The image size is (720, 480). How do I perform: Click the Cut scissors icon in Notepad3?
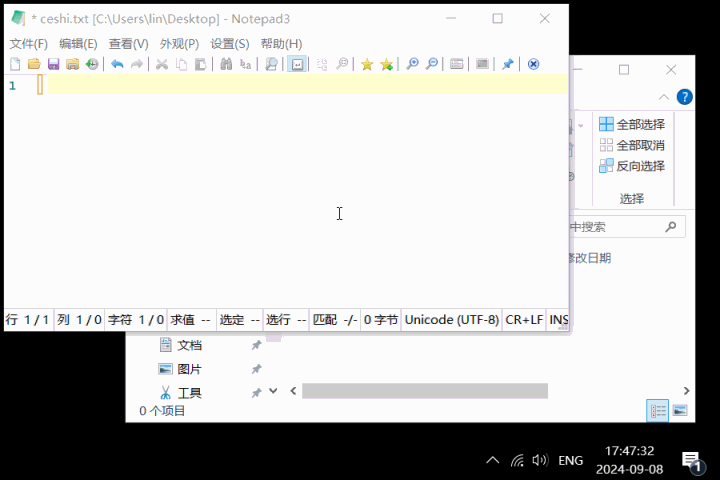pyautogui.click(x=162, y=64)
